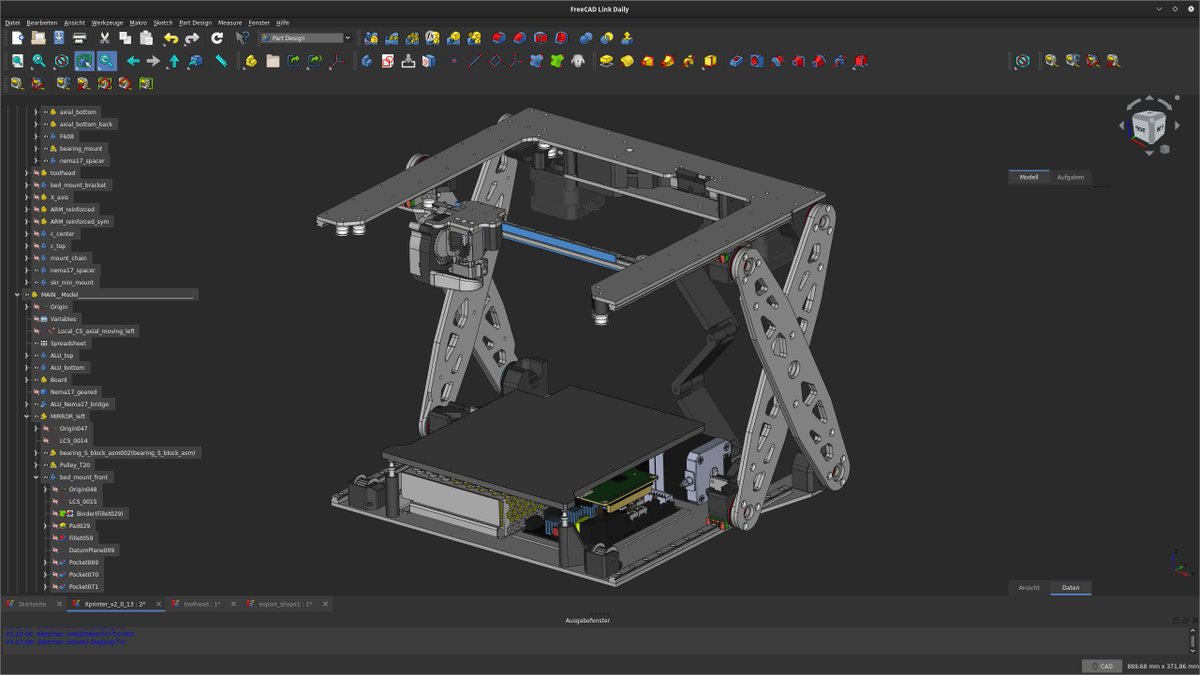Screen dimensions: 1200x675
Task: Toggle visibility eye of ALU_top
Action: pos(36,355)
